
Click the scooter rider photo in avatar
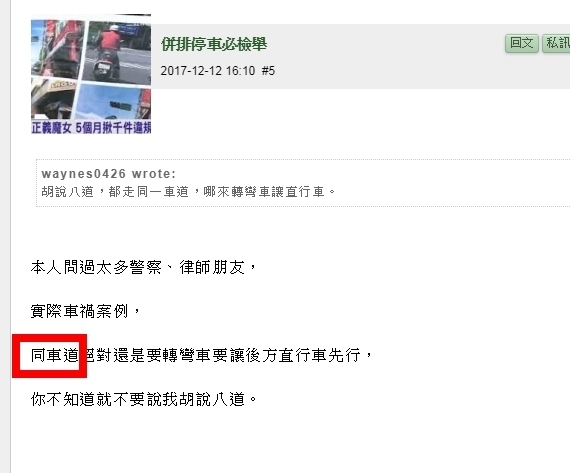pos(117,51)
